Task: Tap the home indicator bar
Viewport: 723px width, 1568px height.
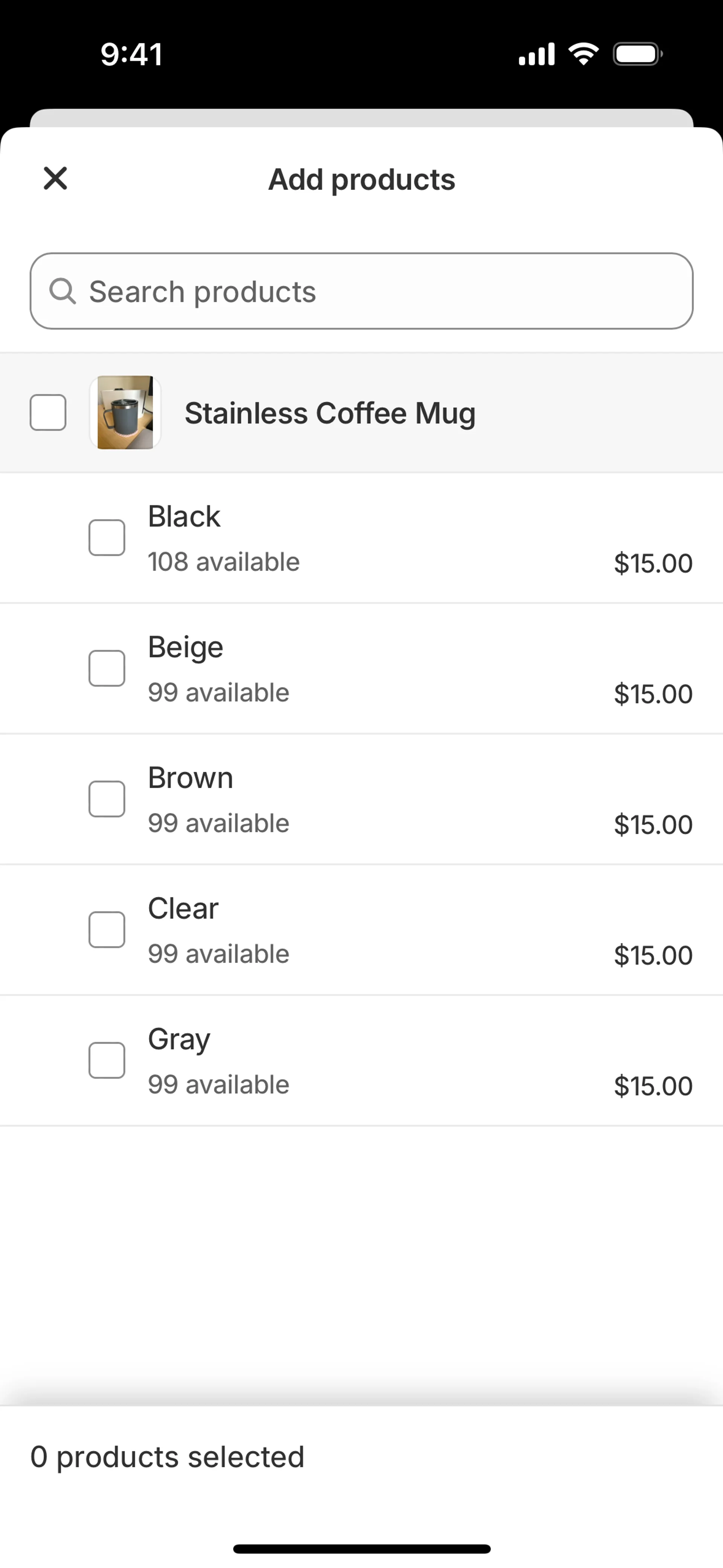Action: [x=361, y=1548]
